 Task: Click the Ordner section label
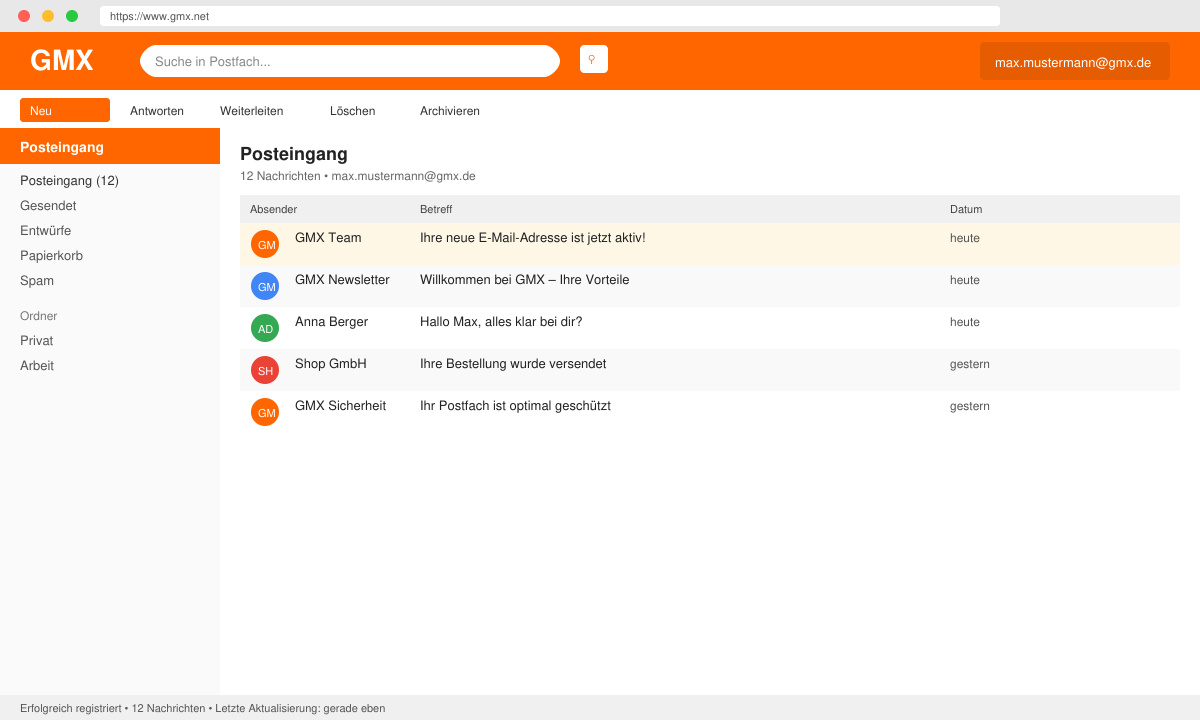(39, 316)
